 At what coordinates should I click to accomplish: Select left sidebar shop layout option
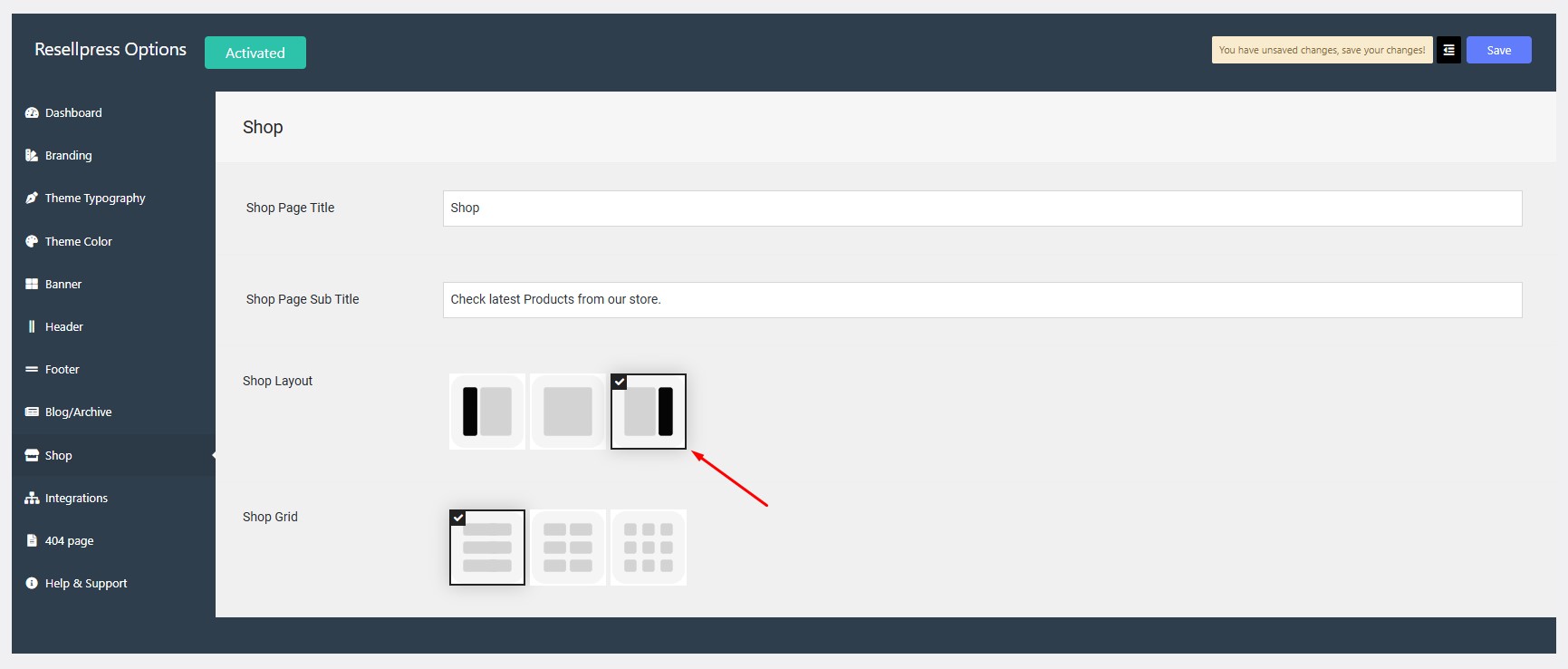click(487, 412)
